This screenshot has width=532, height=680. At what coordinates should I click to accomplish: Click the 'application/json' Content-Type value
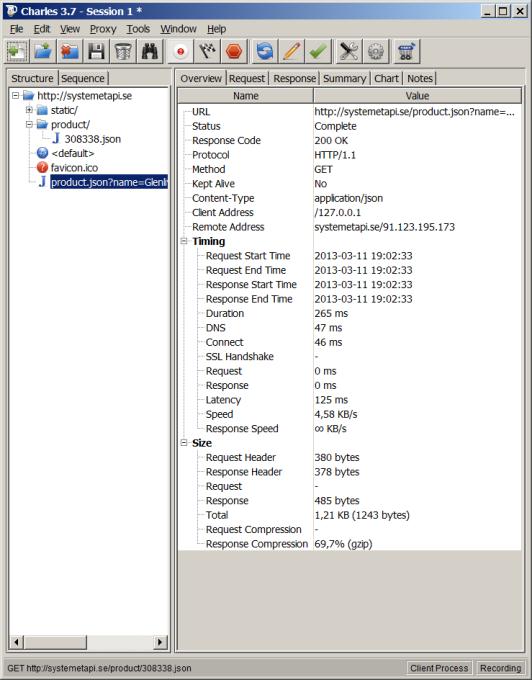349,198
